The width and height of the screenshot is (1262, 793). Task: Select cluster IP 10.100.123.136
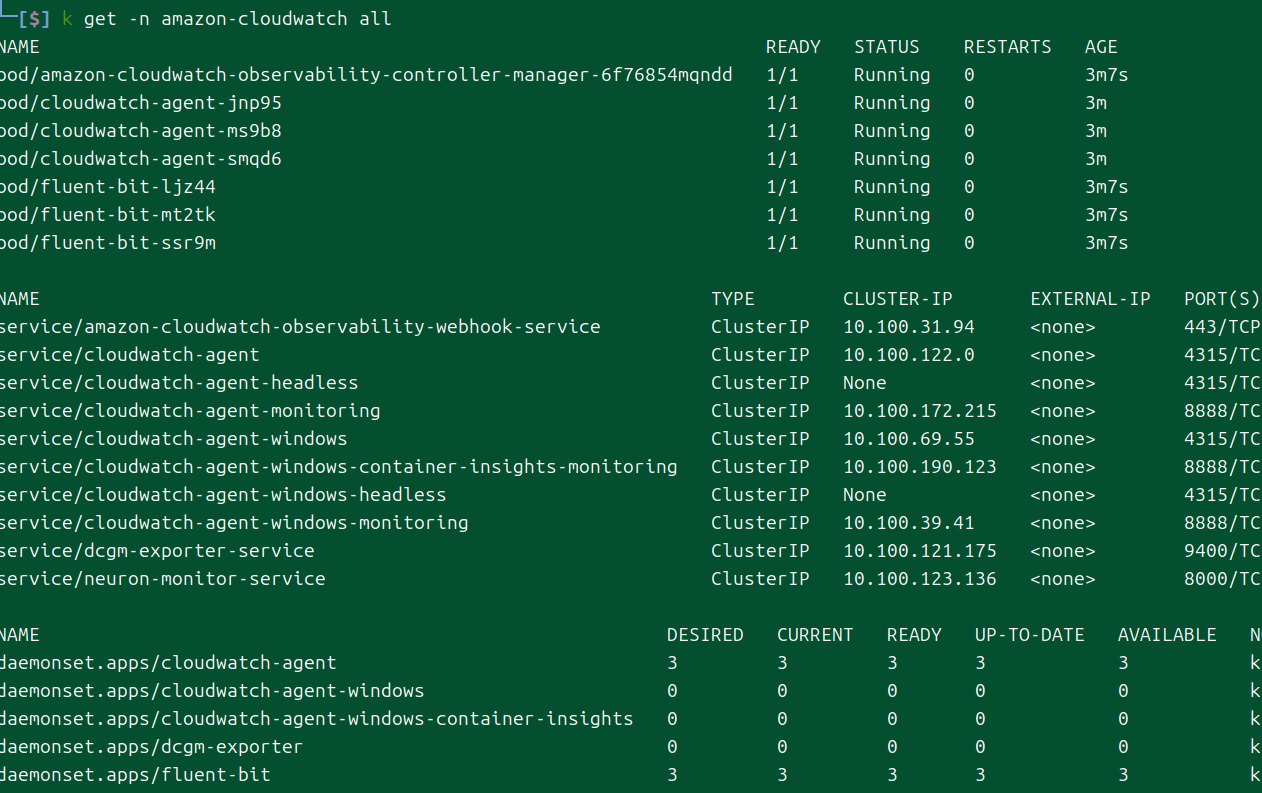click(x=920, y=579)
